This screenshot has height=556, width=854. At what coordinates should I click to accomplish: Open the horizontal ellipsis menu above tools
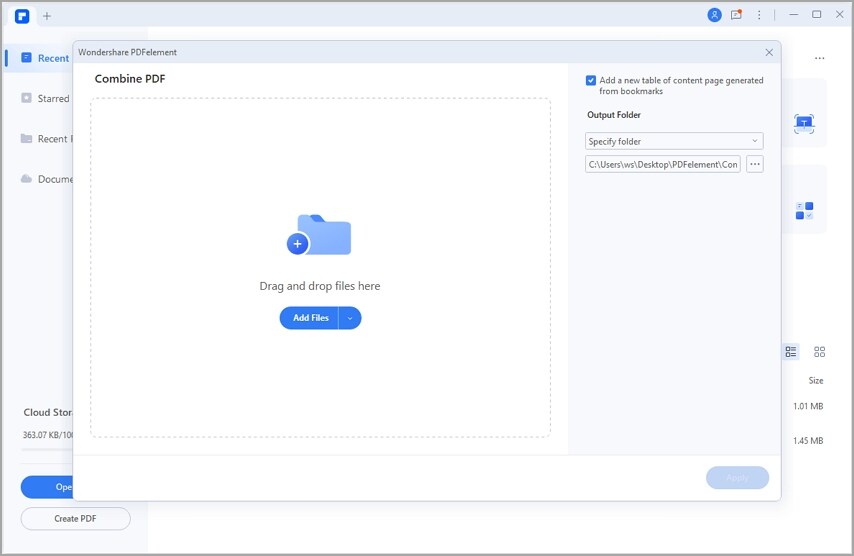pos(819,58)
